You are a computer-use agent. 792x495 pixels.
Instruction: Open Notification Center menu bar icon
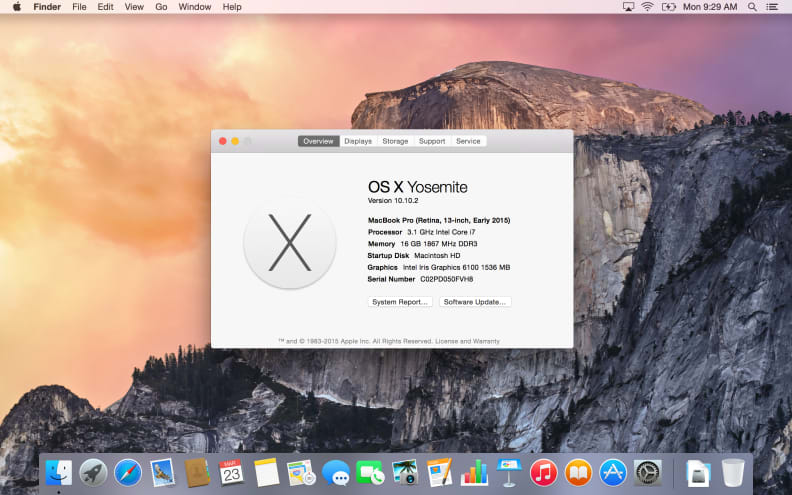coord(772,7)
